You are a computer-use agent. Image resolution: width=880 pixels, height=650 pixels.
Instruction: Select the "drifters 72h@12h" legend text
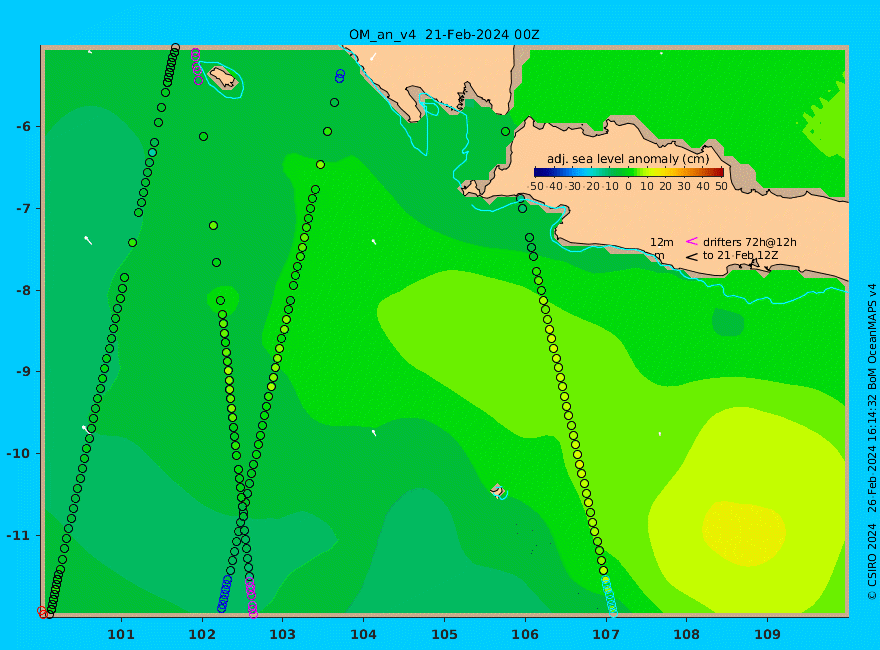[x=750, y=242]
